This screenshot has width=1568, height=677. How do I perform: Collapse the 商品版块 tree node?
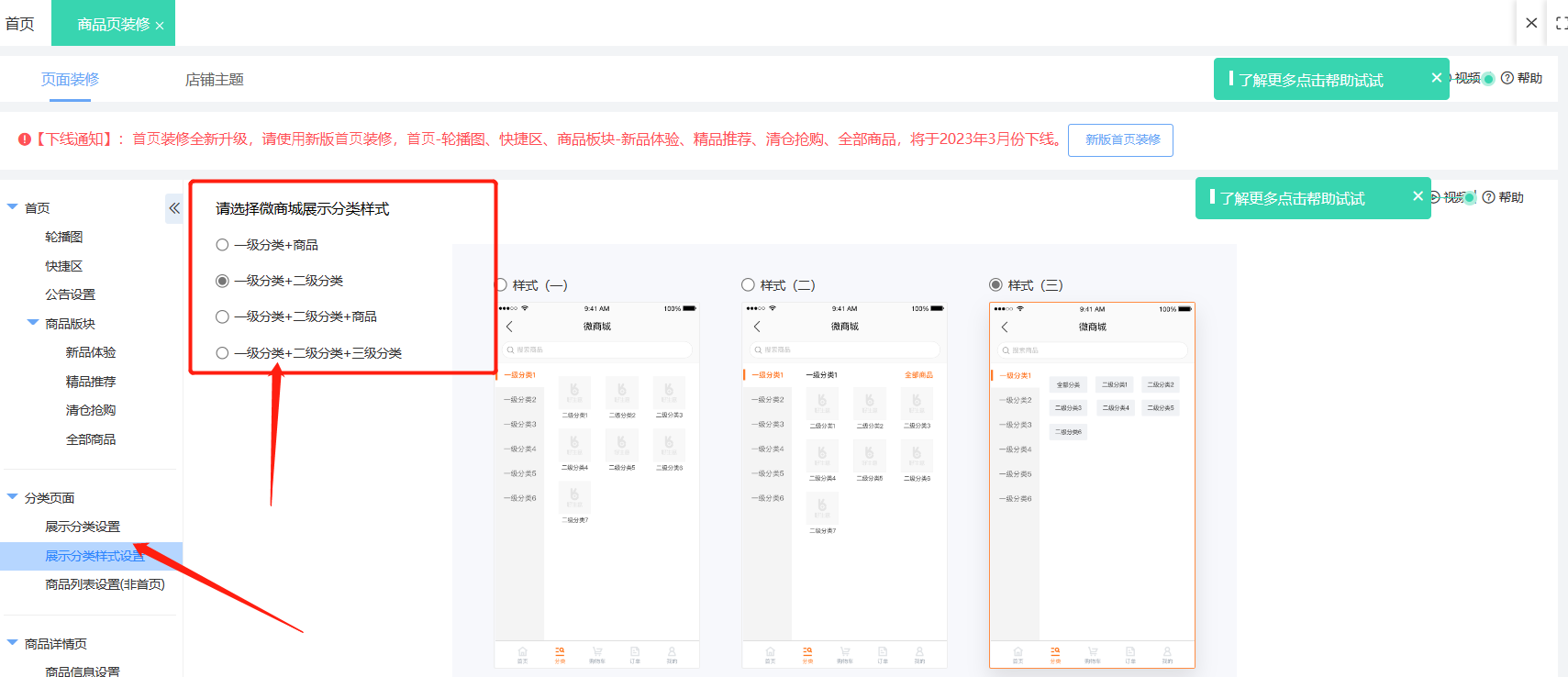[33, 323]
